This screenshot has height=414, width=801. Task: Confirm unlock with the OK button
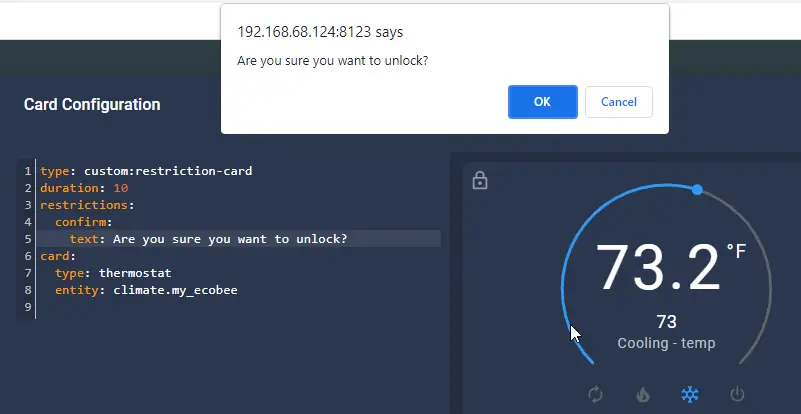click(543, 102)
